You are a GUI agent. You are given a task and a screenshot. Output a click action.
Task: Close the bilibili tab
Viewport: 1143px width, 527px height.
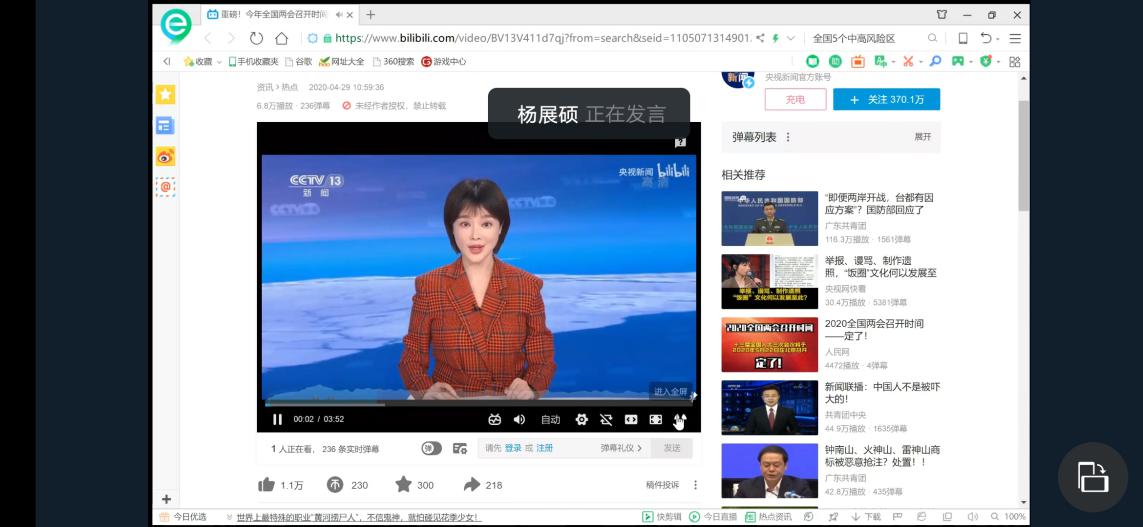[x=350, y=15]
